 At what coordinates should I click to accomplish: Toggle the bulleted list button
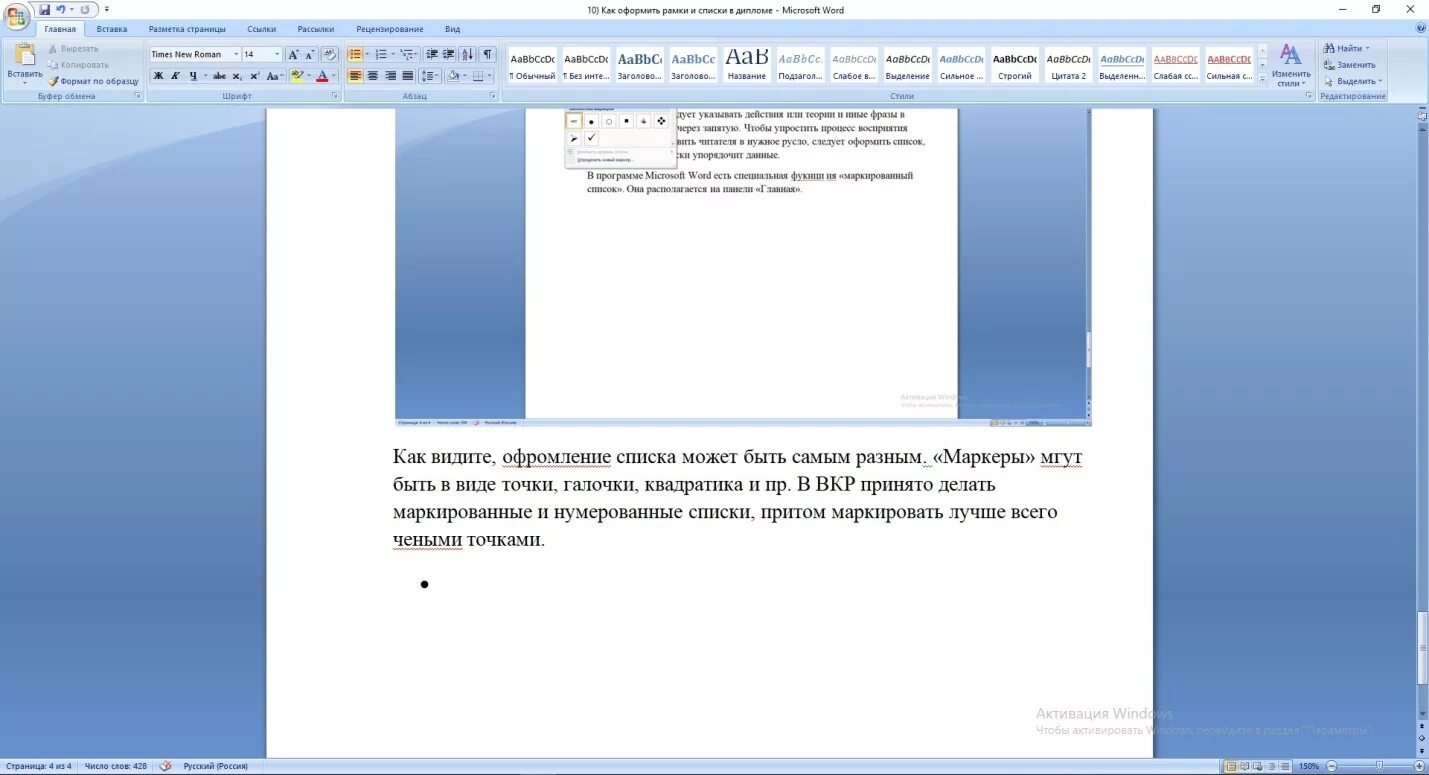tap(355, 55)
